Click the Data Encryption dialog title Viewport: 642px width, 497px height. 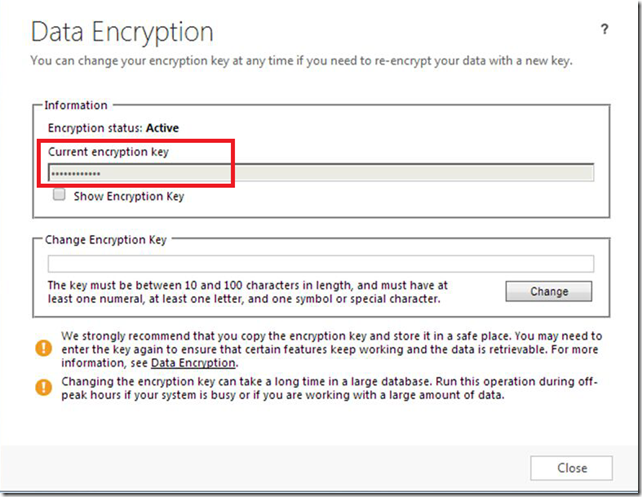tap(122, 32)
